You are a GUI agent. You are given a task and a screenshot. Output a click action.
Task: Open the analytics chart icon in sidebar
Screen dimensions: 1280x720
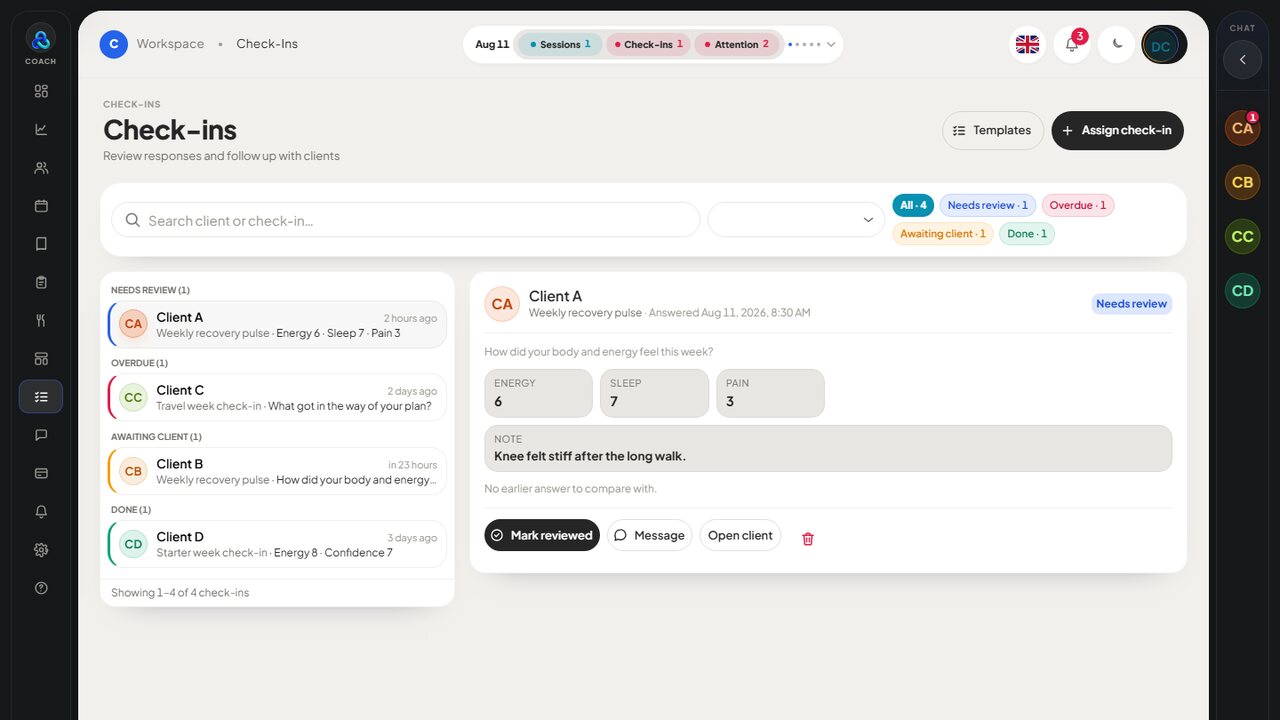(41, 129)
